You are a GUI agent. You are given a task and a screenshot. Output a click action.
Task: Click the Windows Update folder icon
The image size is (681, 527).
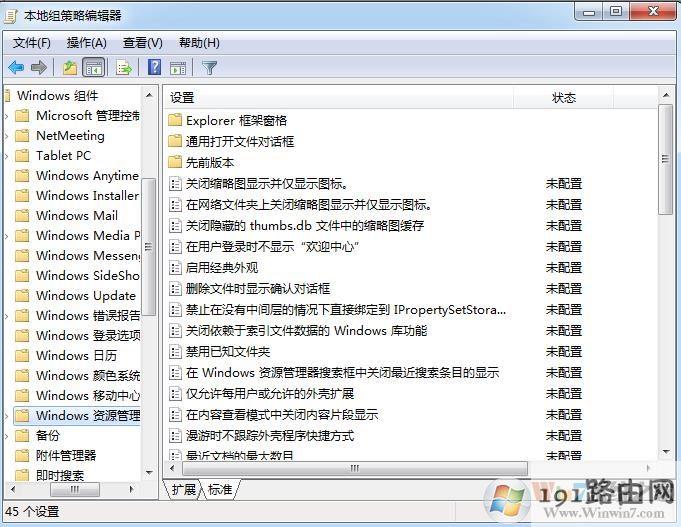[22, 295]
